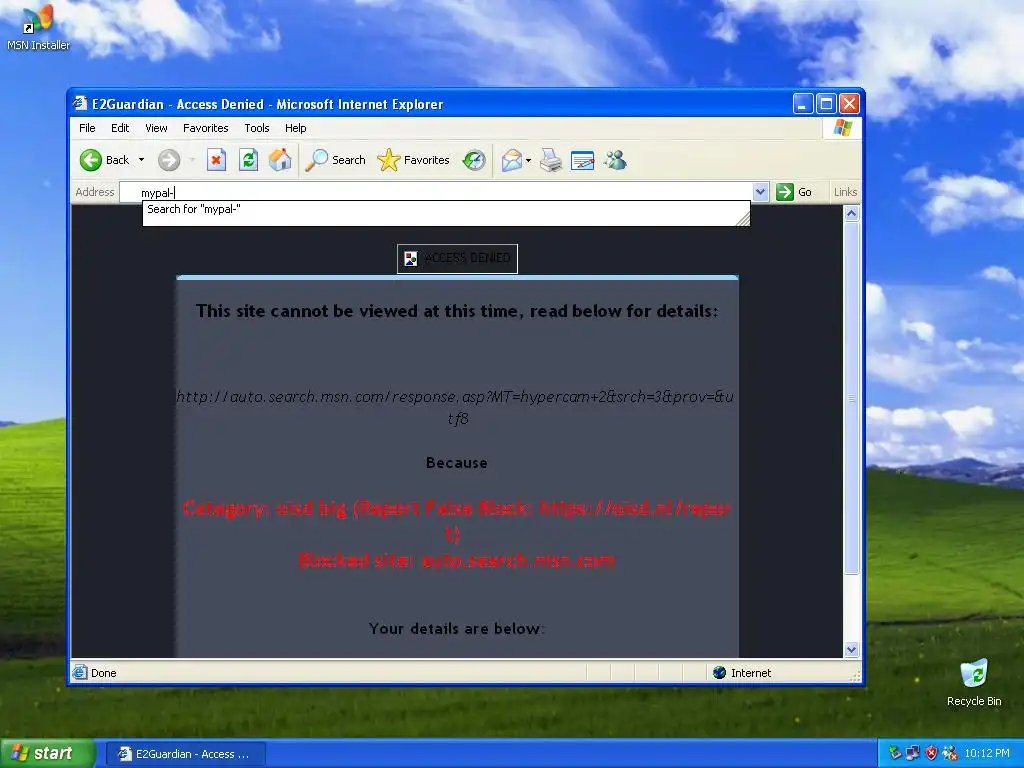
Task: Click the scrollbar down arrow
Action: 851,649
